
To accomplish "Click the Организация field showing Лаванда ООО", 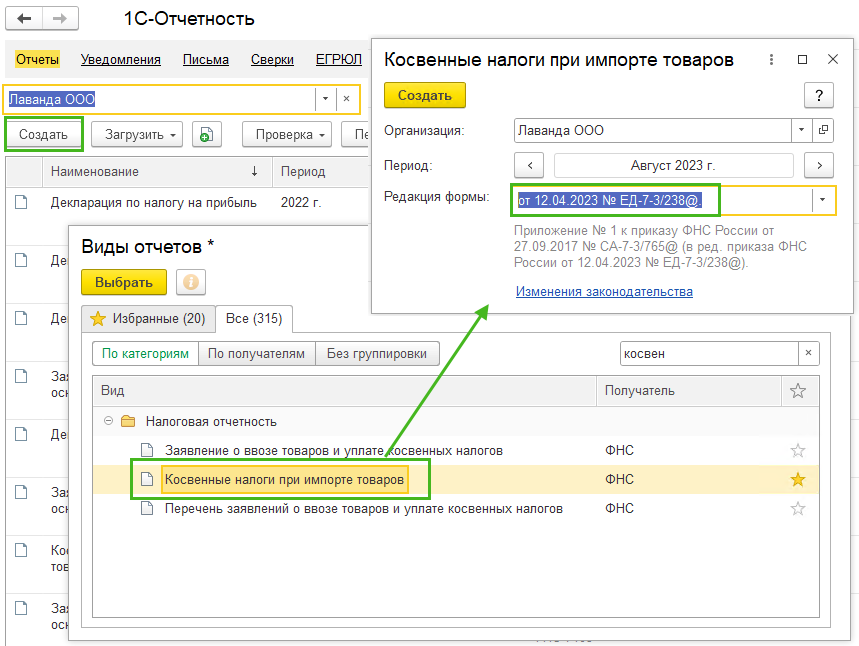I will pos(652,130).
